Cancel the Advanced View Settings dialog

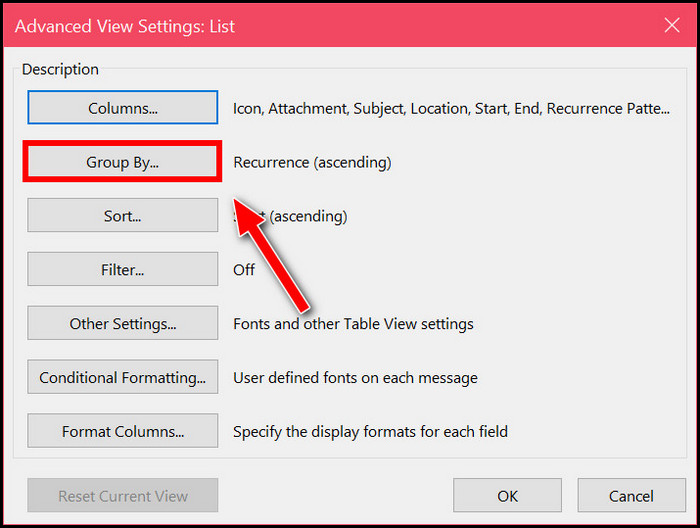click(631, 495)
